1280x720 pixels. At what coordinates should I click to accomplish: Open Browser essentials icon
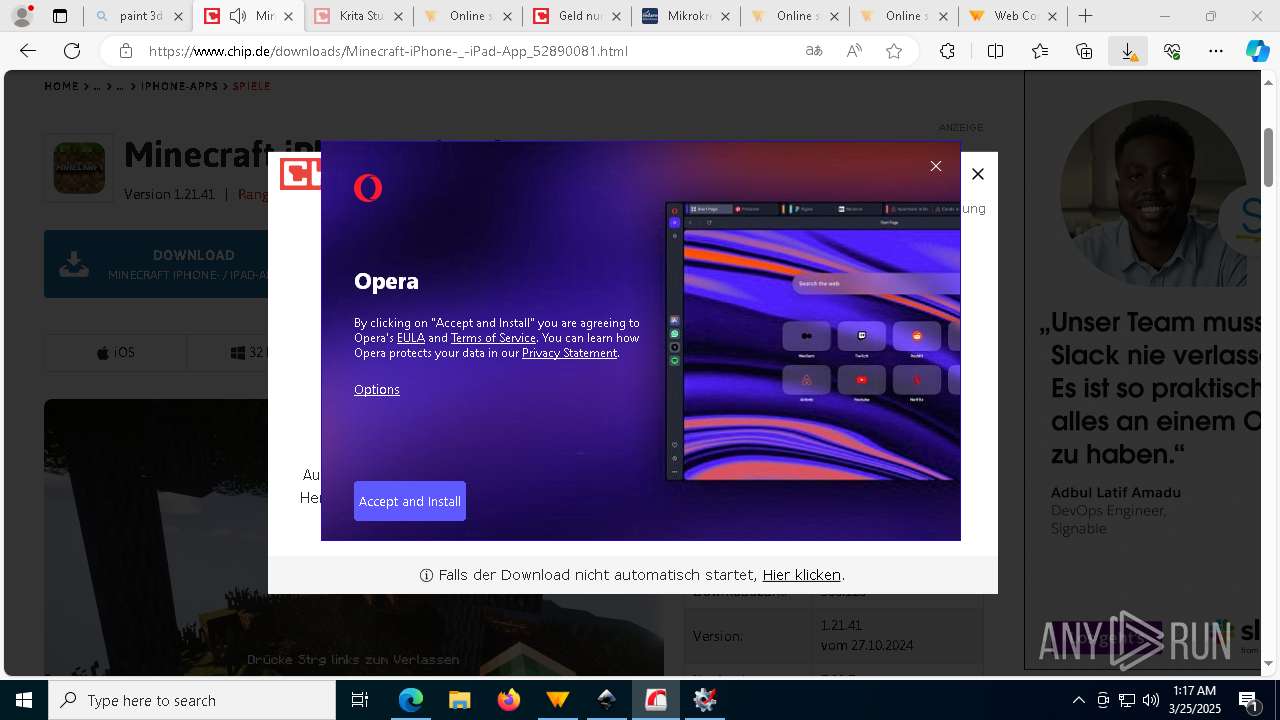[x=1172, y=51]
